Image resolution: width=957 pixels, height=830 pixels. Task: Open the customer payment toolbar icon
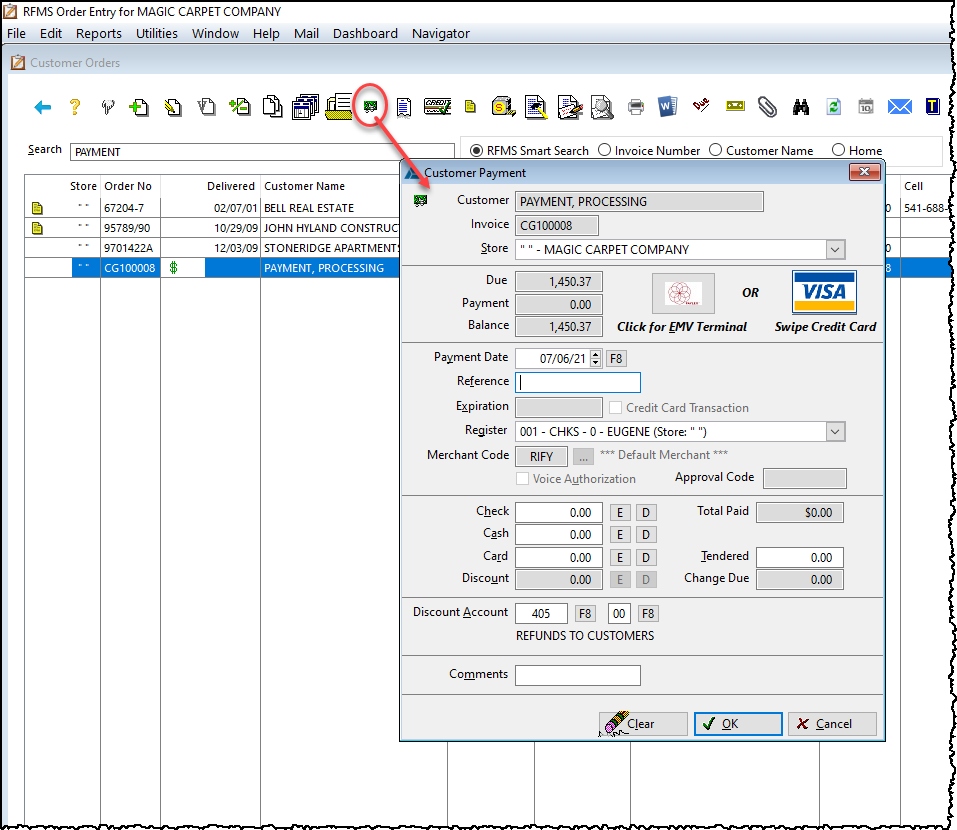coord(371,106)
